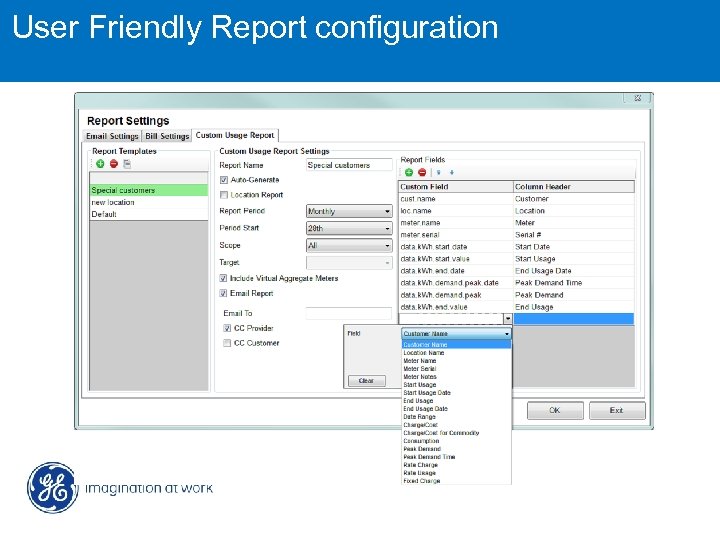Click the Email To input field
The height and width of the screenshot is (540, 720).
(349, 313)
